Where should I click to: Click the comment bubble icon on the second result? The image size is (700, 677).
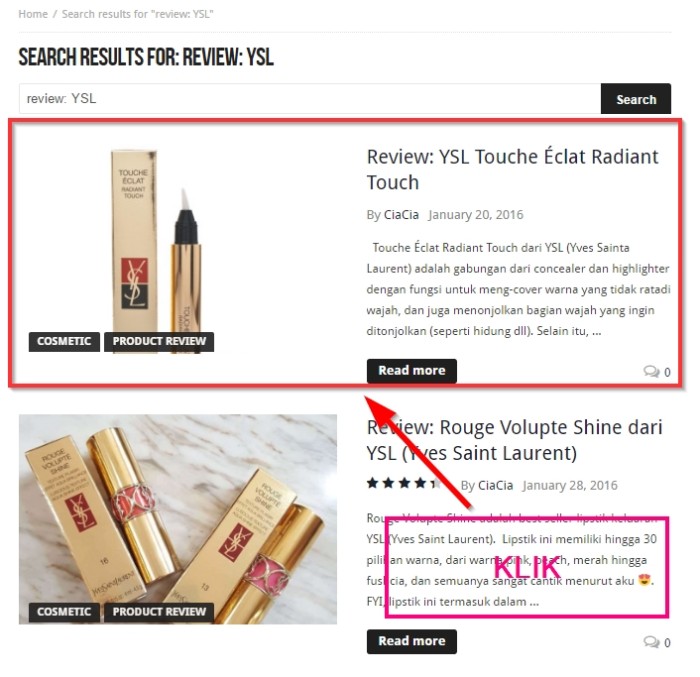click(x=651, y=642)
